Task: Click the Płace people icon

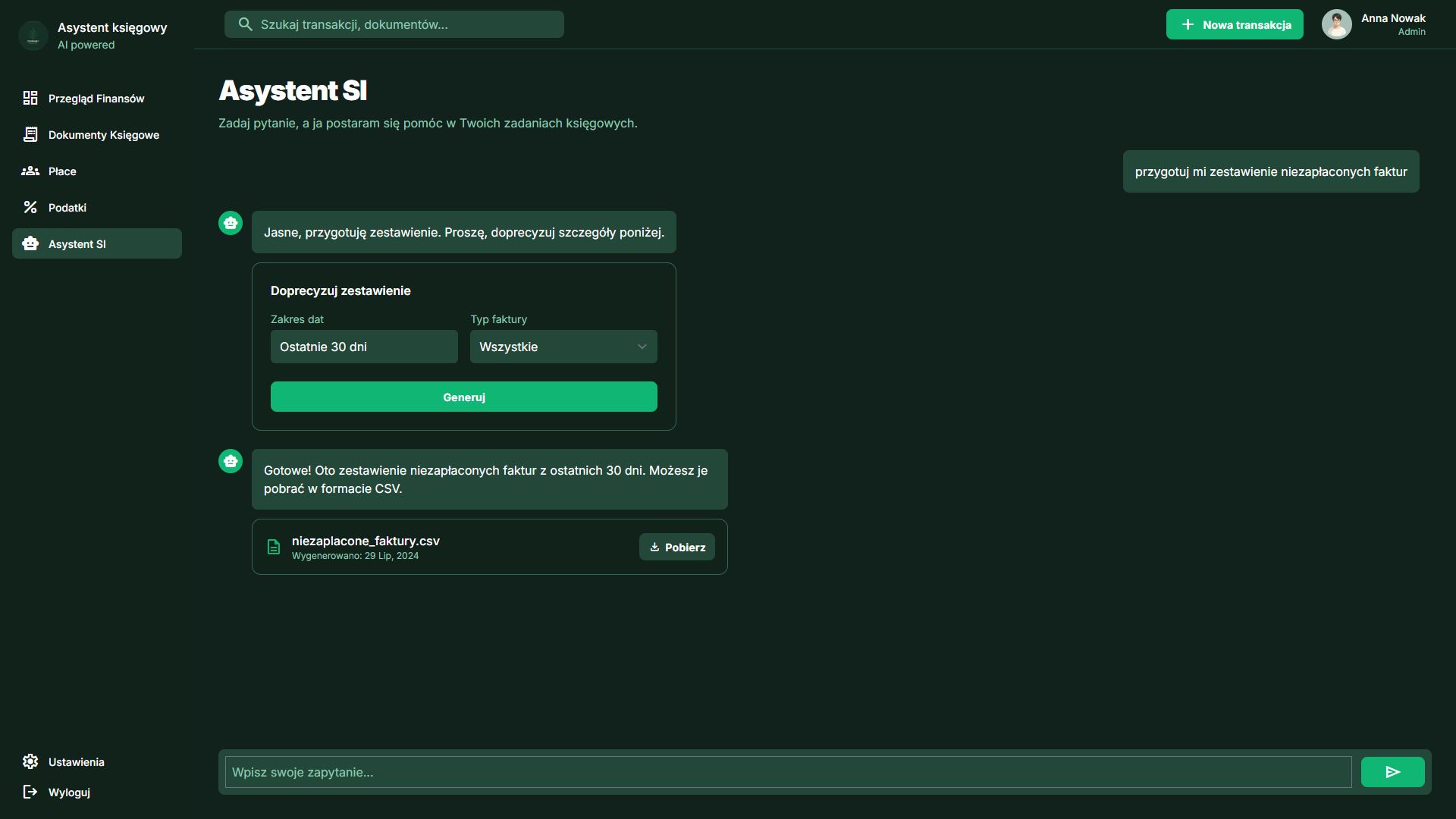Action: [30, 171]
